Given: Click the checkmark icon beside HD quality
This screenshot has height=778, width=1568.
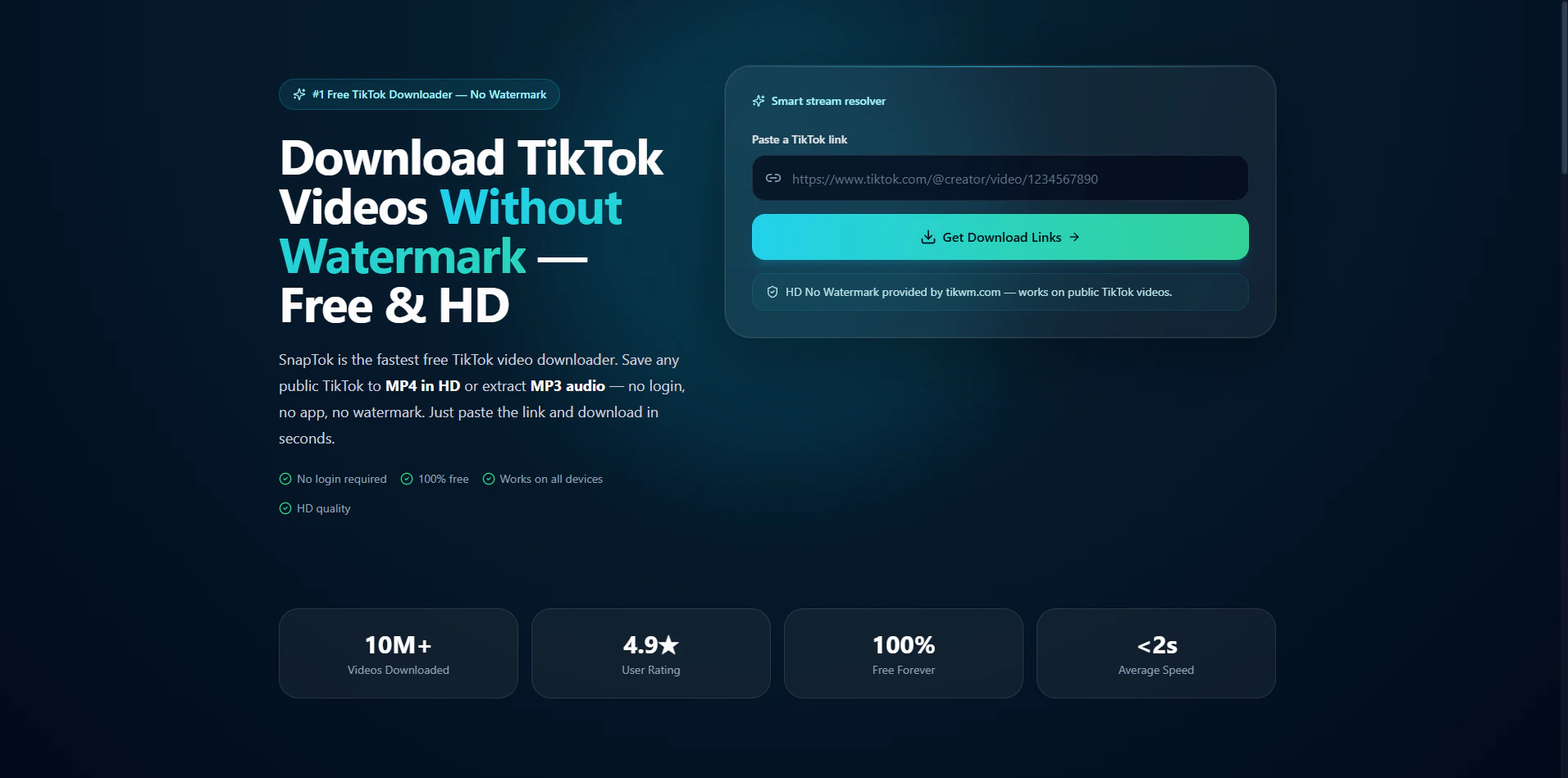Looking at the screenshot, I should (285, 508).
